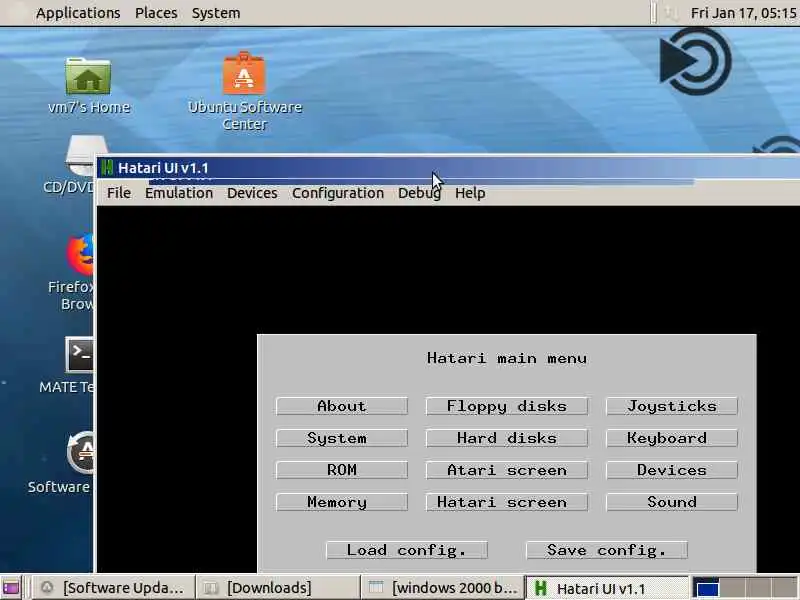Image resolution: width=800 pixels, height=600 pixels.
Task: Open Hard disks settings
Action: click(x=507, y=438)
